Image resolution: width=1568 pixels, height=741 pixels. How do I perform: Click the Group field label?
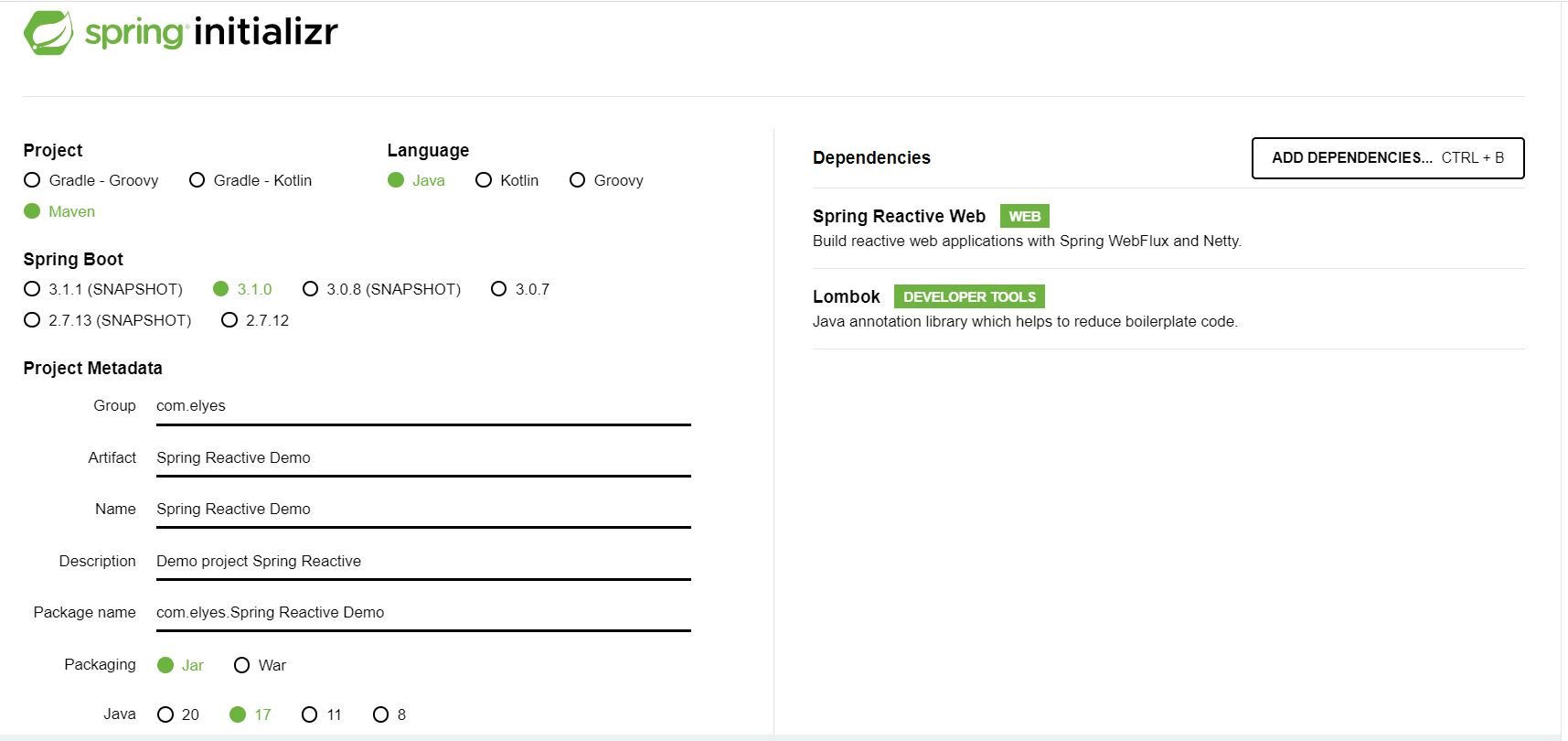coord(114,405)
